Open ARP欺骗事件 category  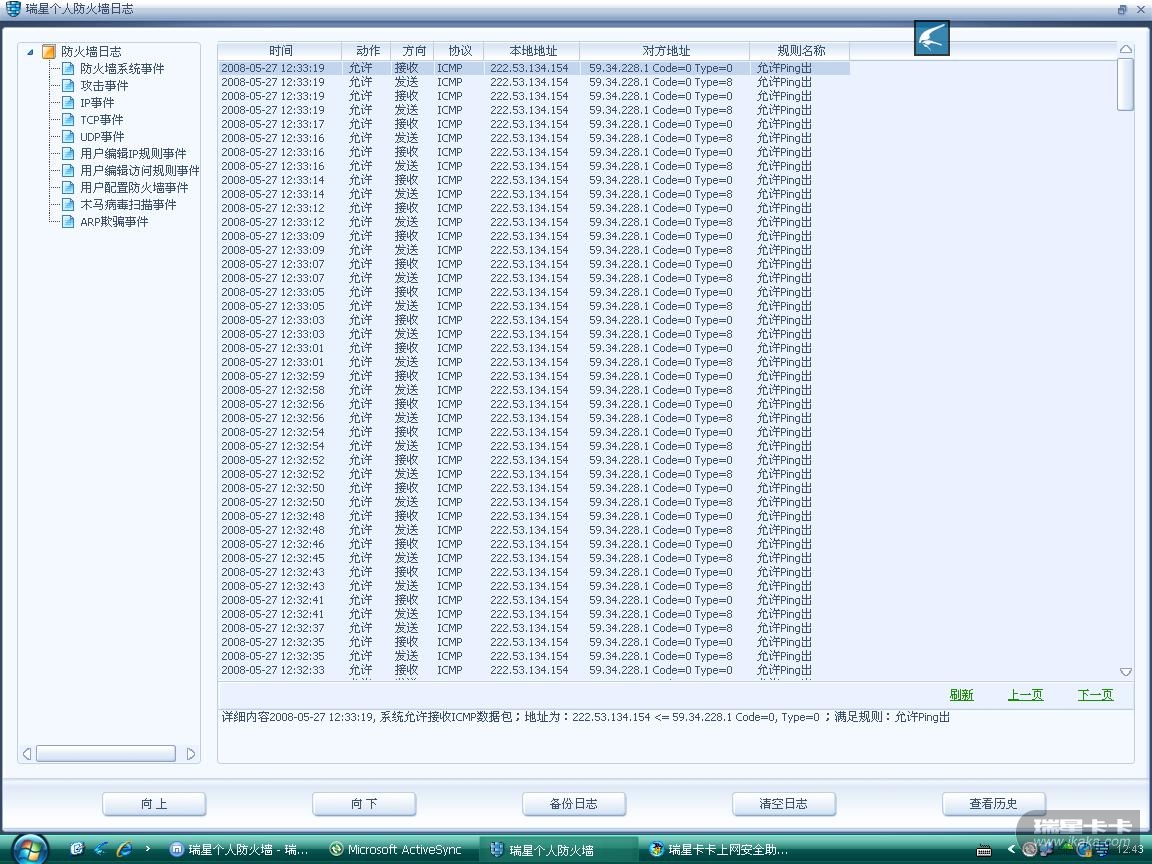(x=114, y=221)
